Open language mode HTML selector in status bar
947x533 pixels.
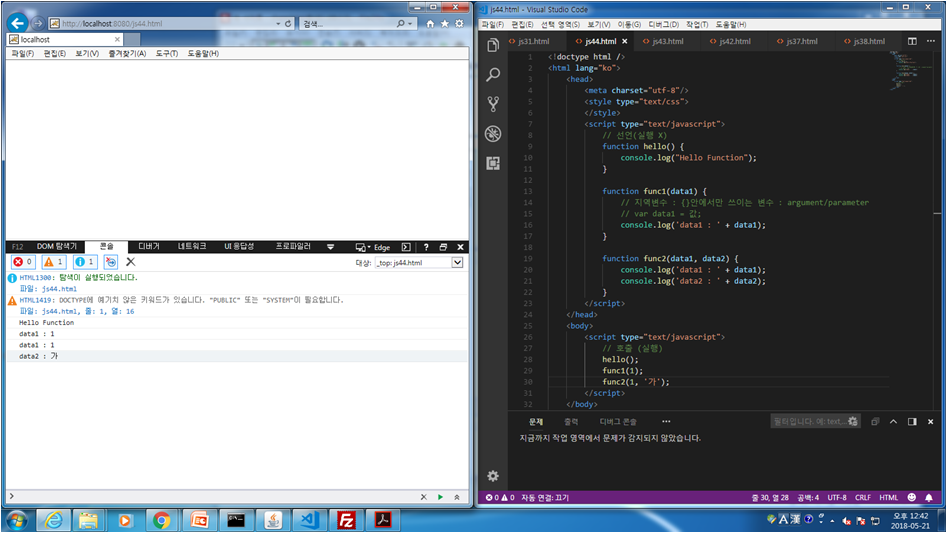[888, 497]
